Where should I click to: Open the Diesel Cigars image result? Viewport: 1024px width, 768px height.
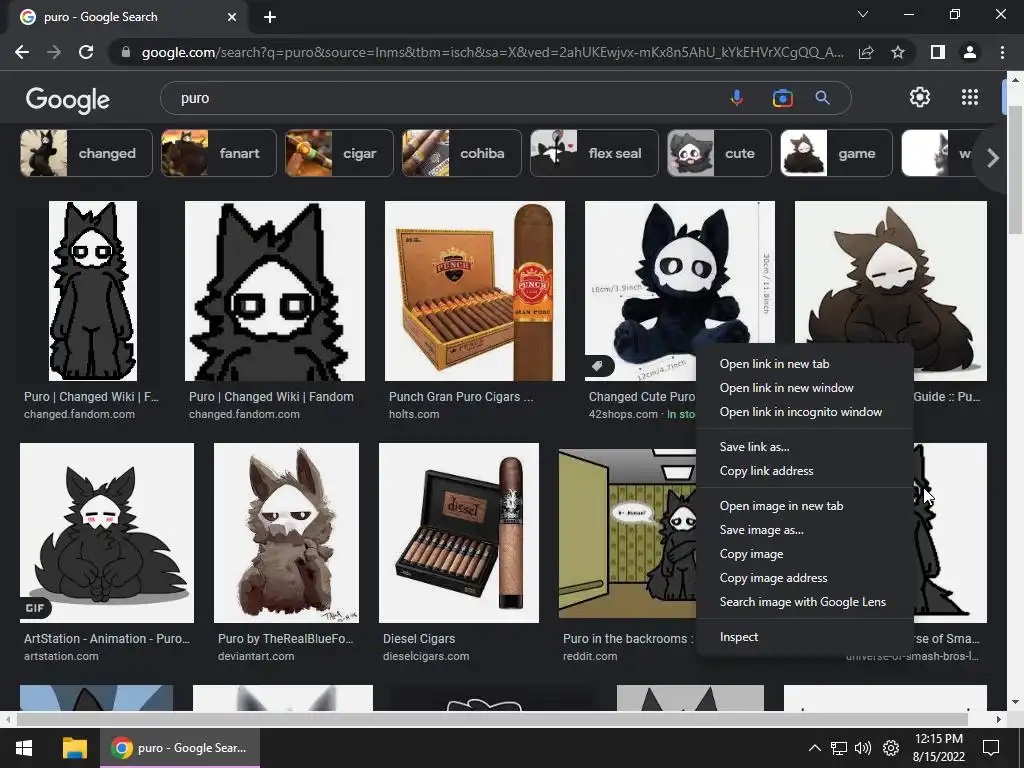point(459,533)
